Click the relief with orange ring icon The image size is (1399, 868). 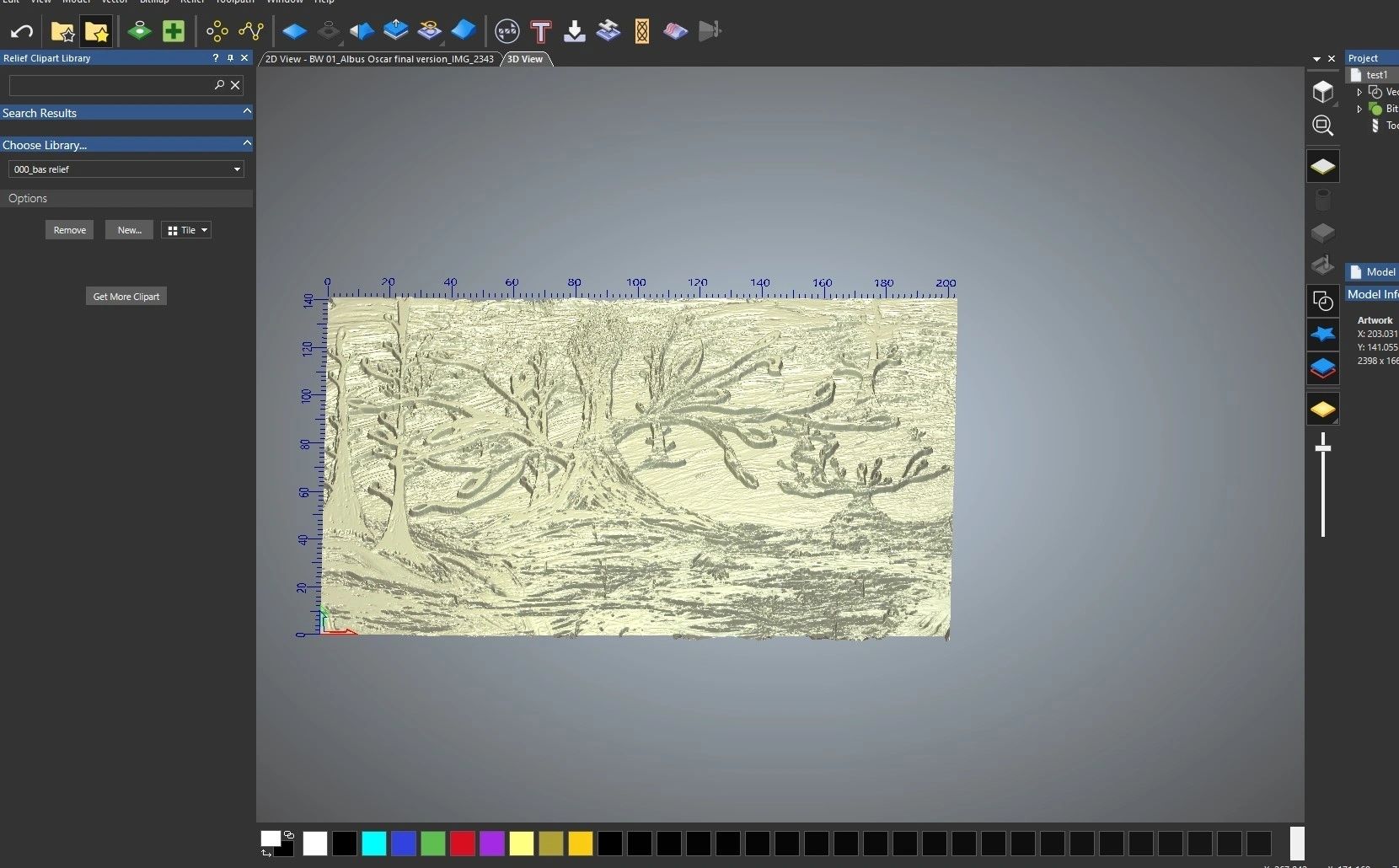pyautogui.click(x=430, y=32)
